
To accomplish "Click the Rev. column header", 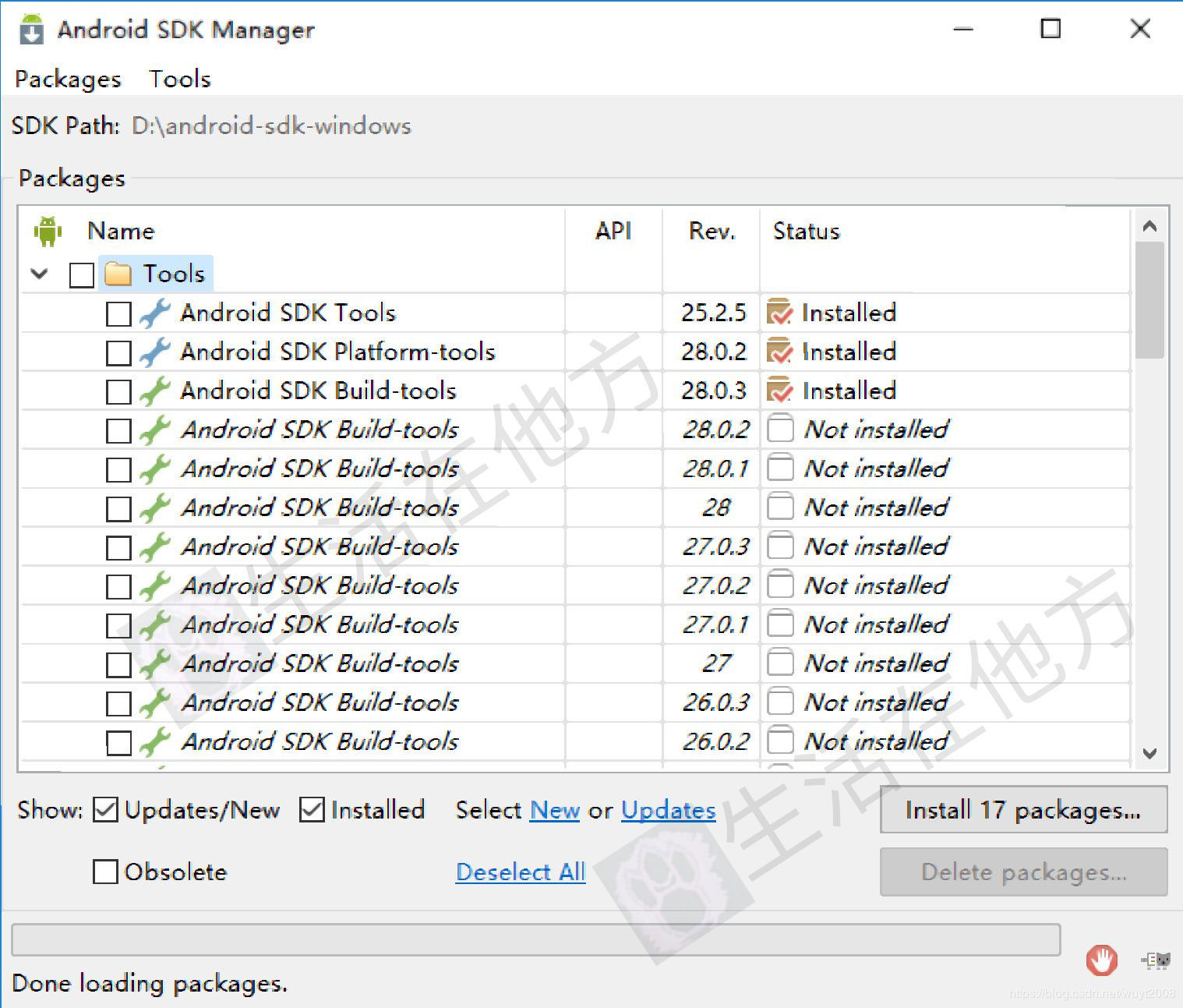I will coord(712,231).
